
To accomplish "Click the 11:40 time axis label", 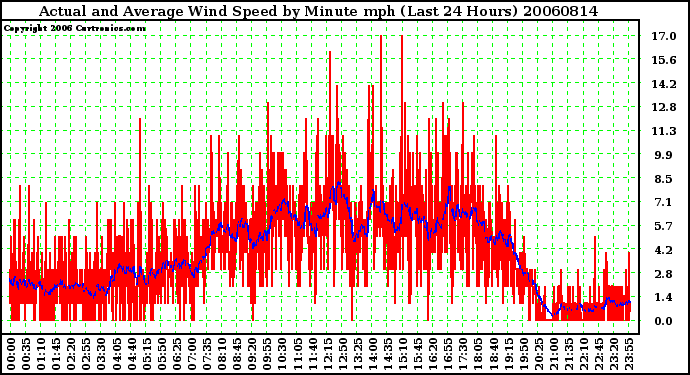I will click(x=312, y=354).
